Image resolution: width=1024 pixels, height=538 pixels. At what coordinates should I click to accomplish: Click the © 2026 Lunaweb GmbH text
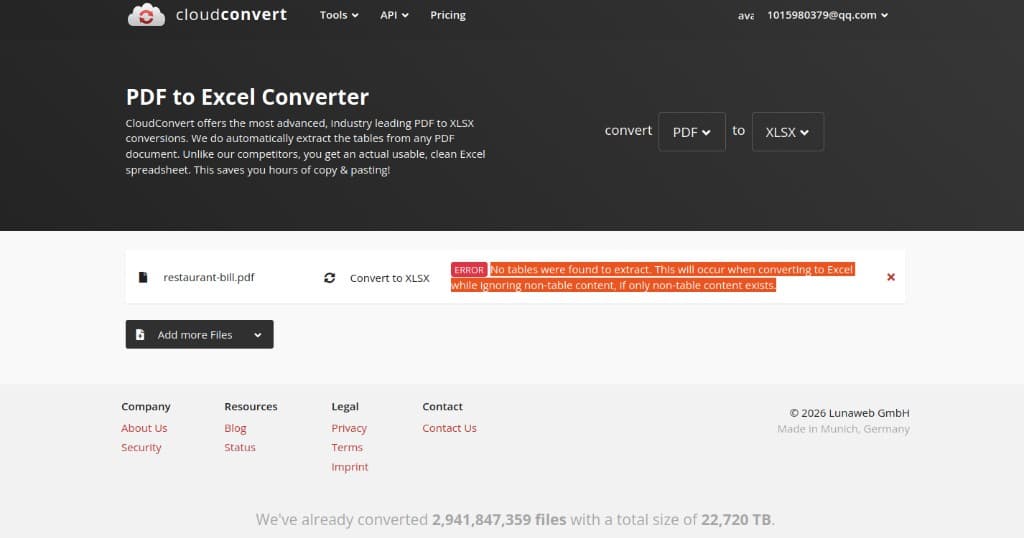850,413
